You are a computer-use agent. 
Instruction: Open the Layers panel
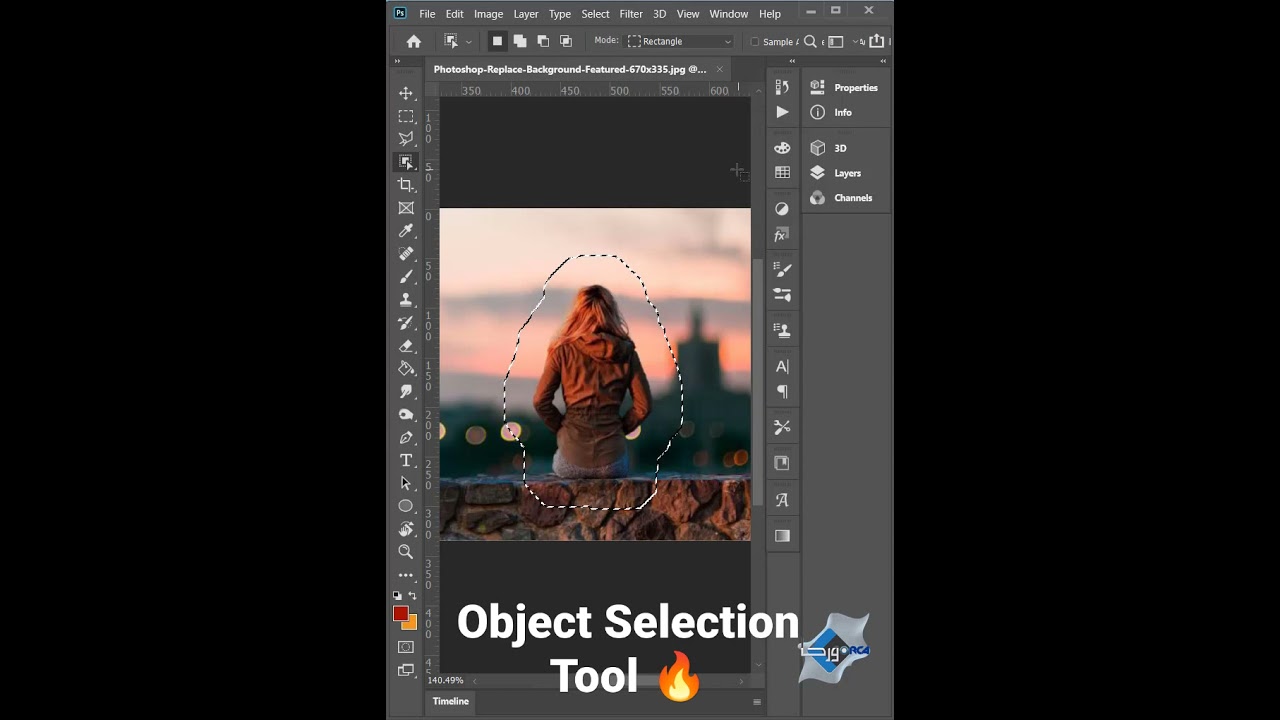tap(846, 173)
